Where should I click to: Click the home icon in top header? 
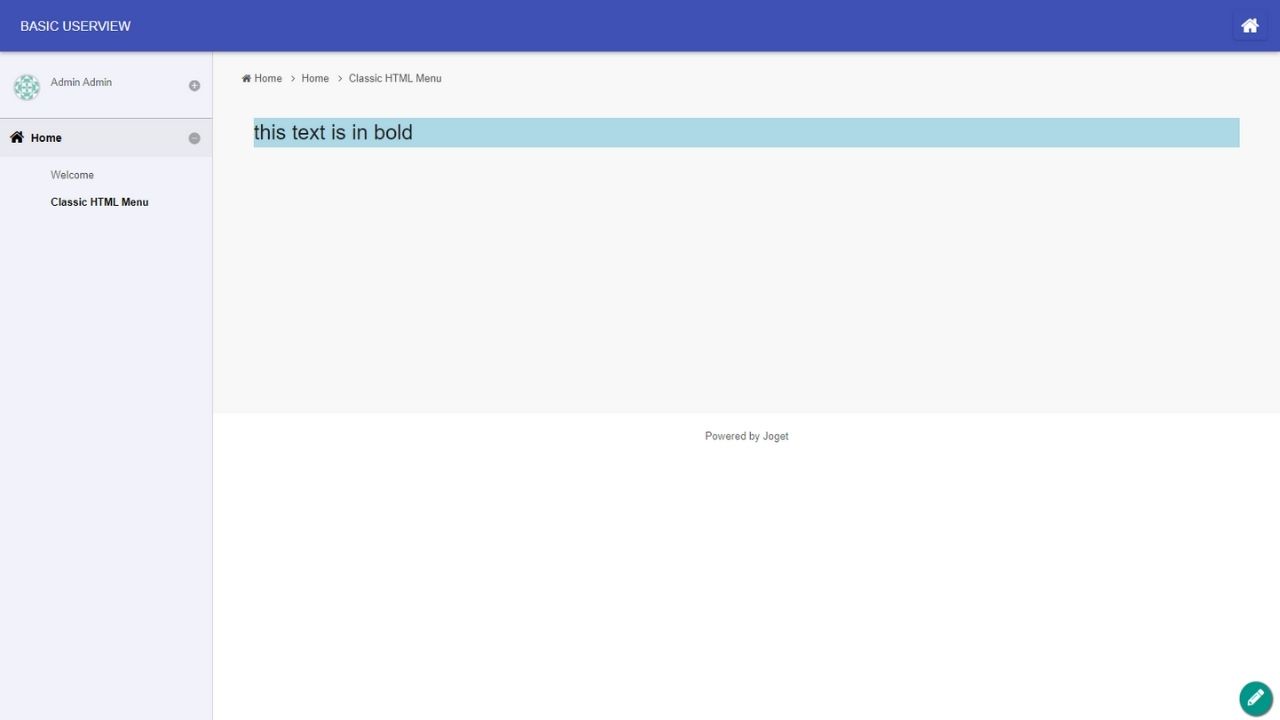(x=1249, y=26)
